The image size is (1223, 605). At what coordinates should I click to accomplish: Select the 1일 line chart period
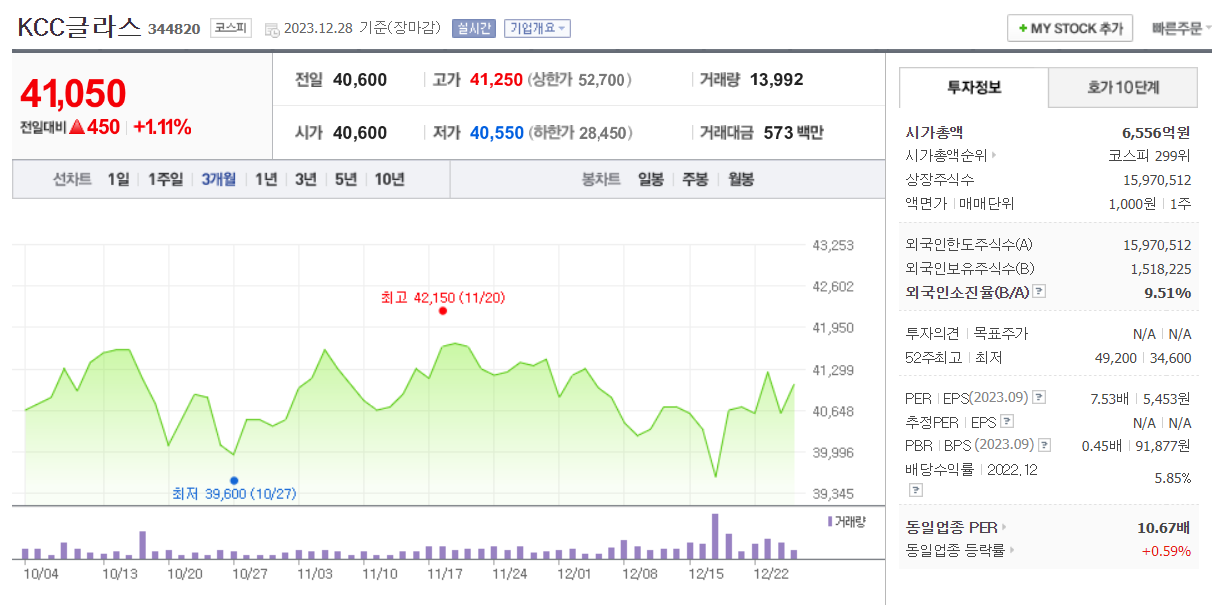pyautogui.click(x=118, y=179)
